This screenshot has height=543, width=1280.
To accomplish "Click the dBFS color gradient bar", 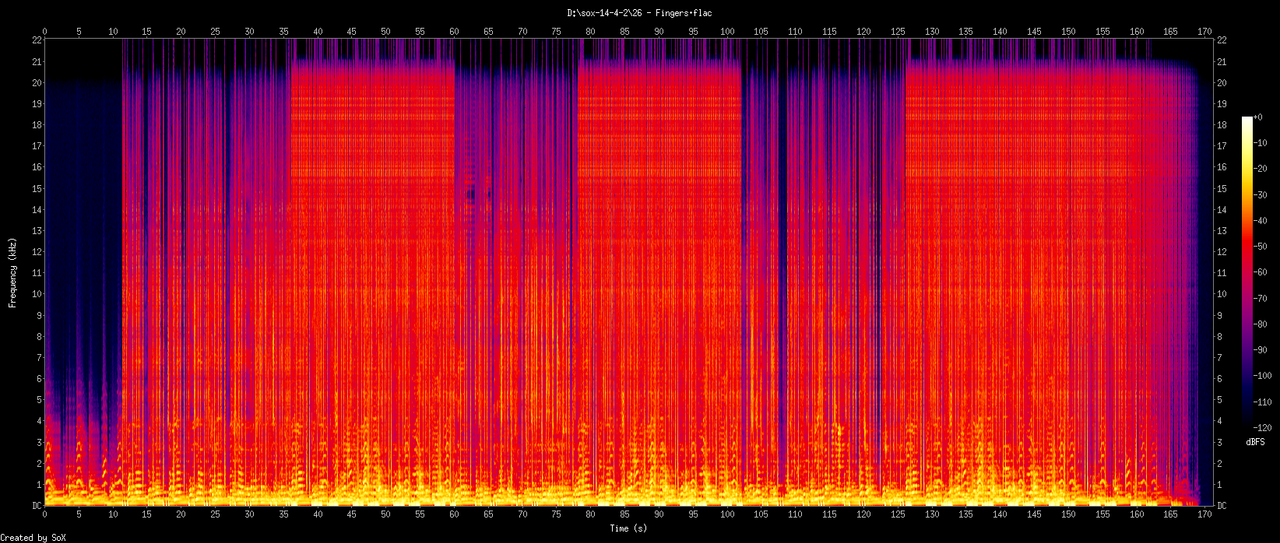I will tap(1247, 271).
